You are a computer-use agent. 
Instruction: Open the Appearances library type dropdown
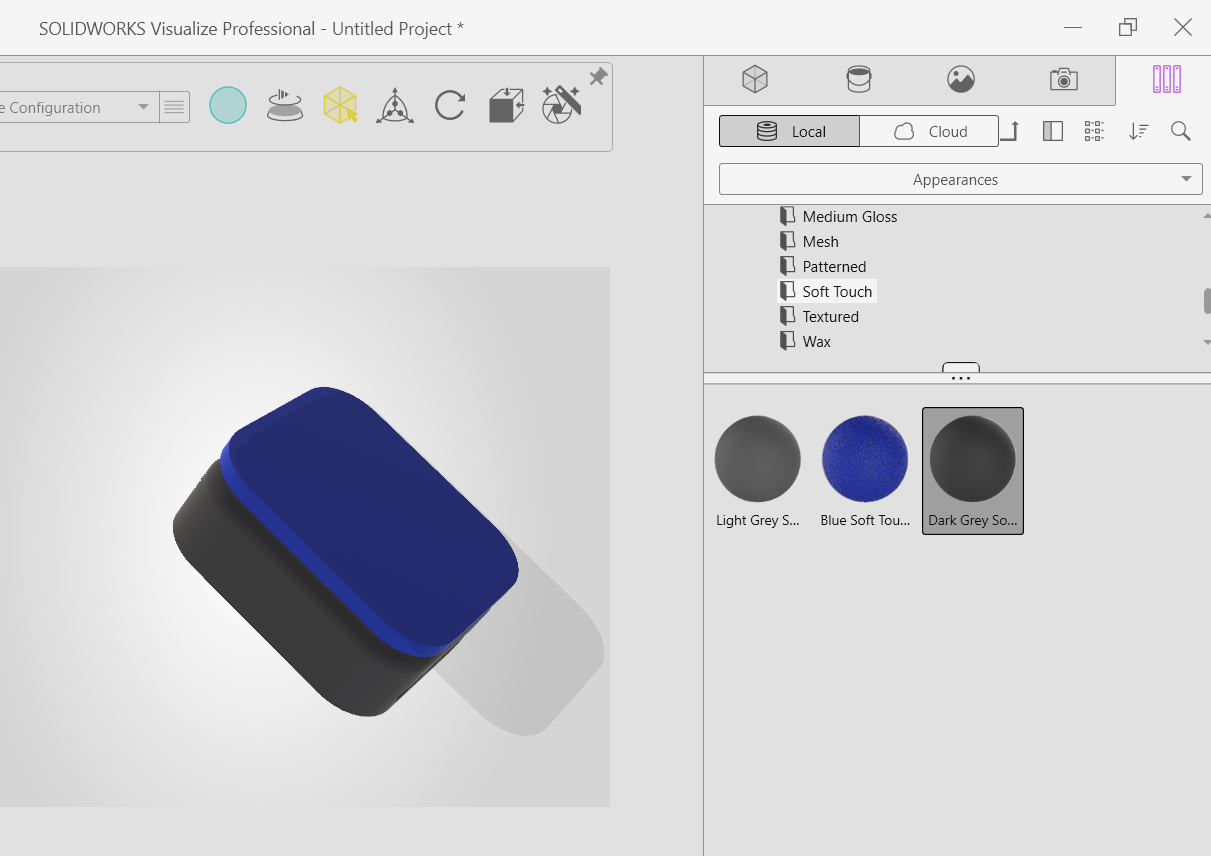coord(960,180)
